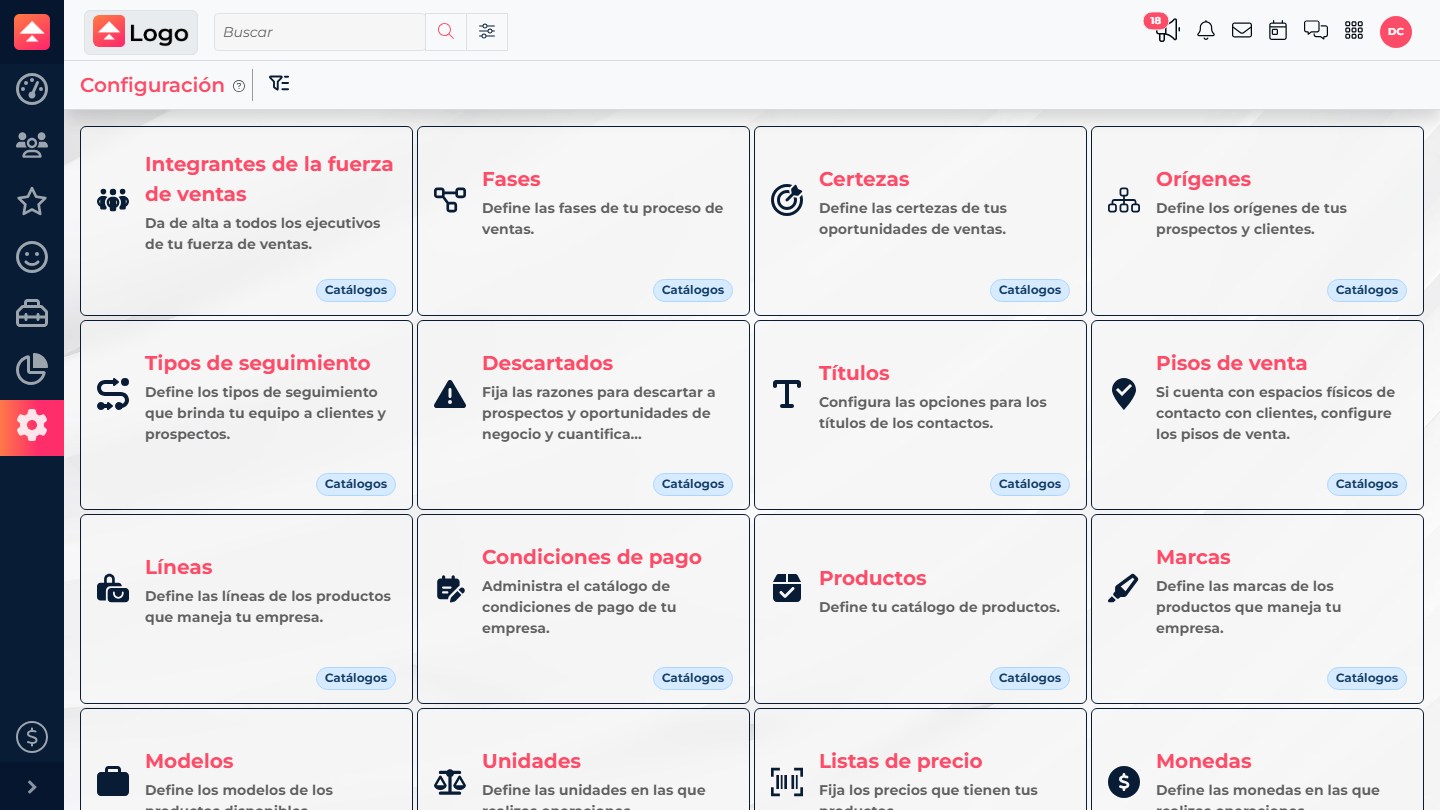
Task: Open the contacts group icon in sidebar
Action: [32, 145]
